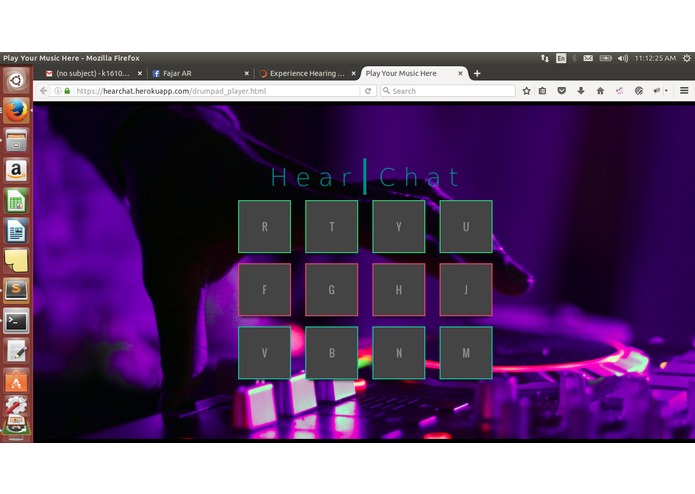The image size is (695, 494).
Task: Open Ubuntu Software Center
Action: point(16,381)
